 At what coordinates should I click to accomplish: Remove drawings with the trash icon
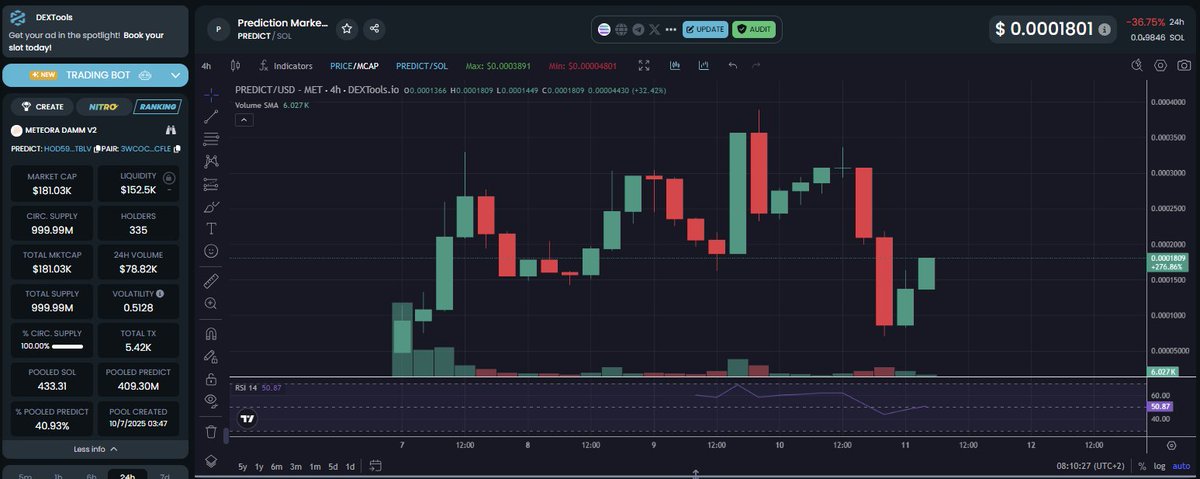(211, 432)
